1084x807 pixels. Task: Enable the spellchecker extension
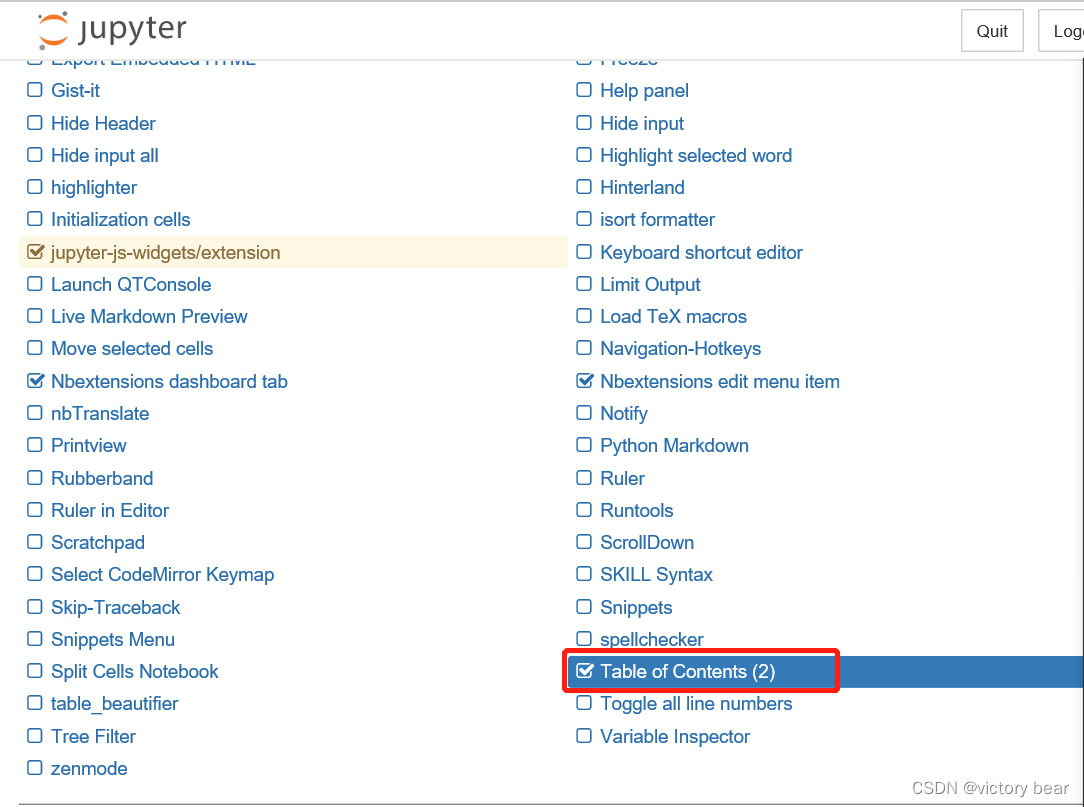click(584, 639)
